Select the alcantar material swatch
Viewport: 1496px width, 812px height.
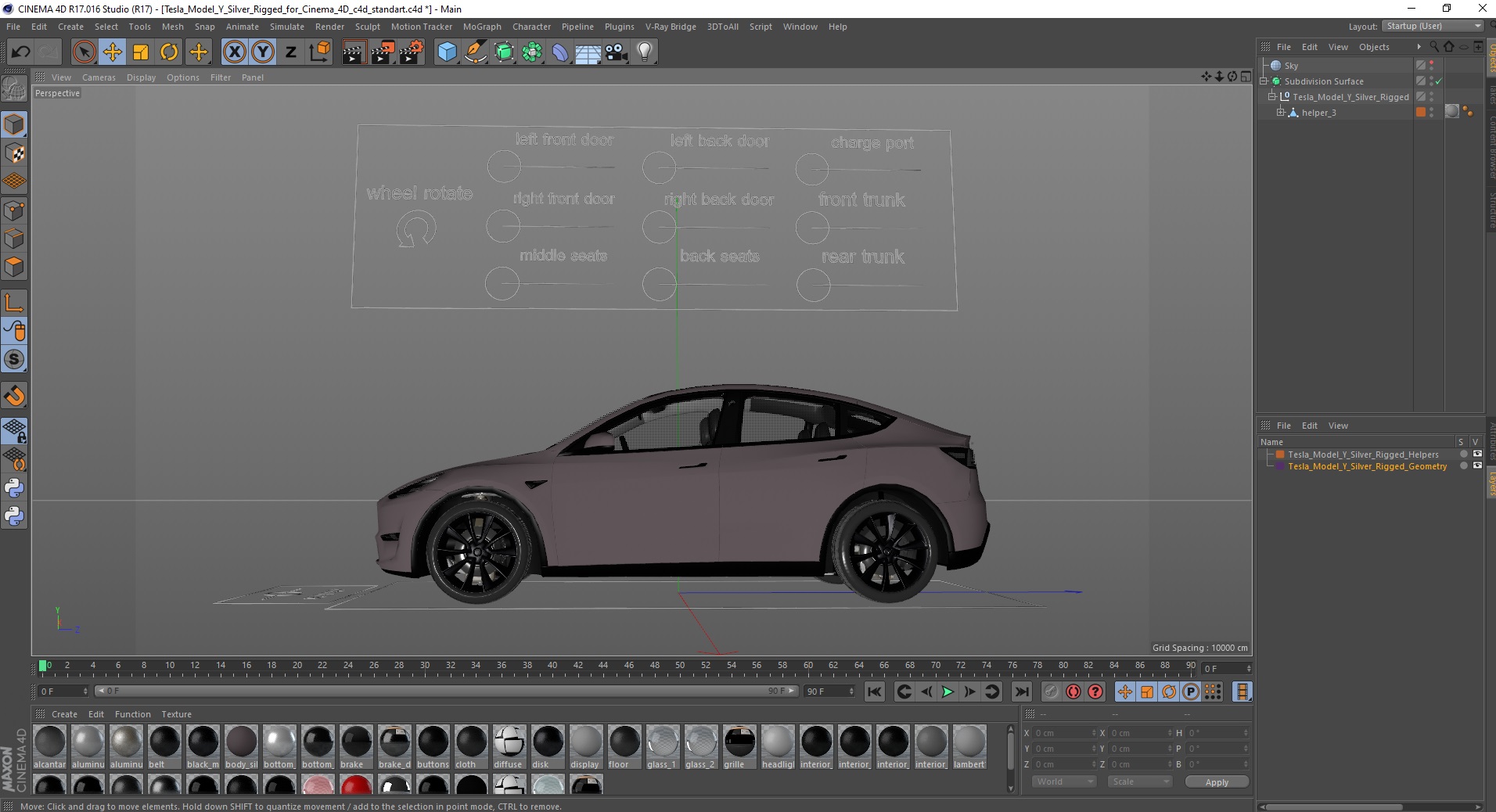[x=50, y=747]
